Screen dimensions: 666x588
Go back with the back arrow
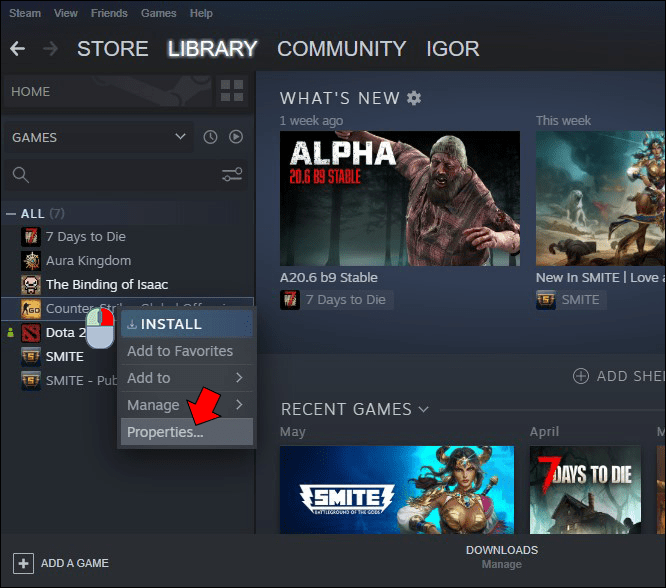click(x=17, y=48)
